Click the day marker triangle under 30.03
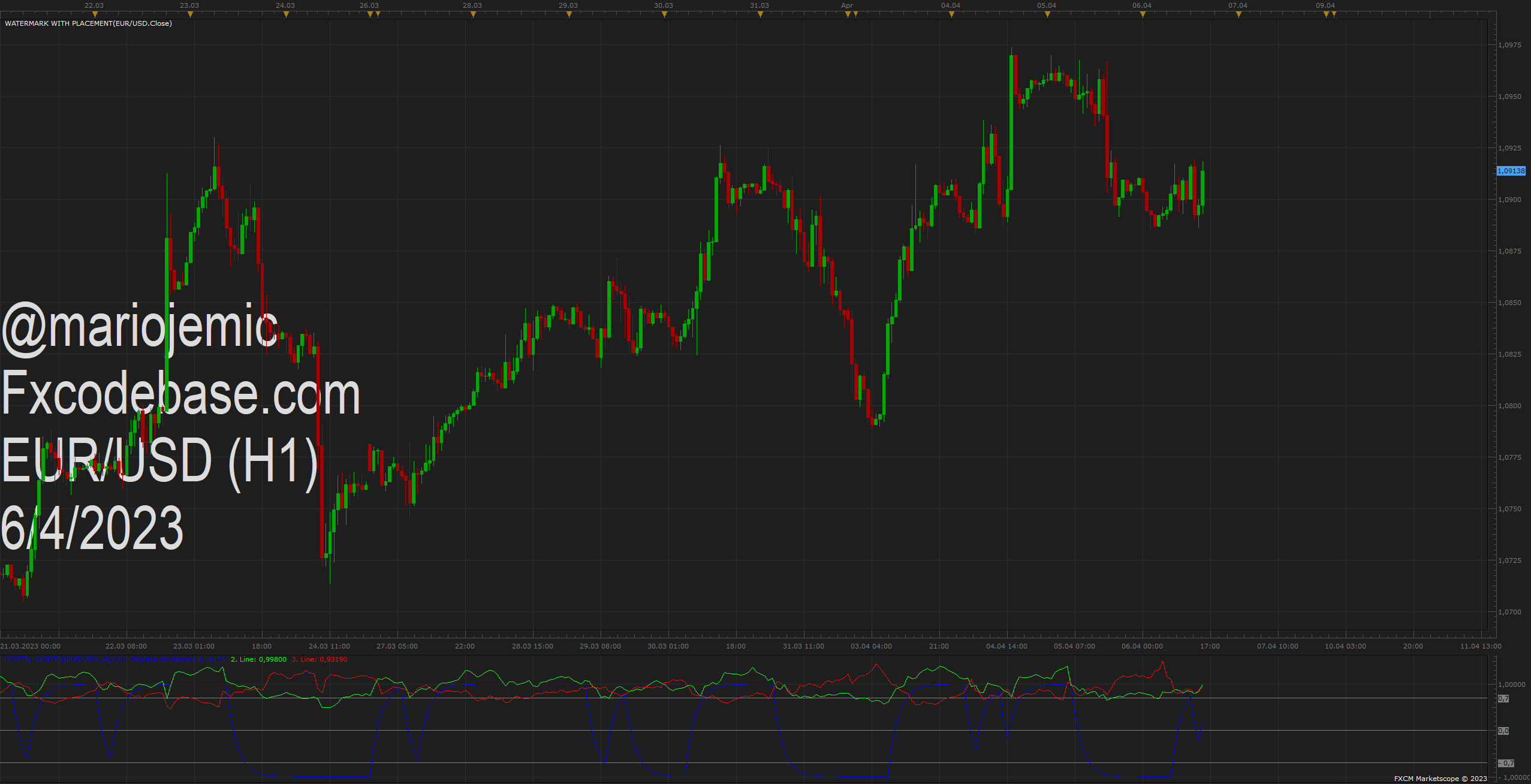1531x784 pixels. 664,14
